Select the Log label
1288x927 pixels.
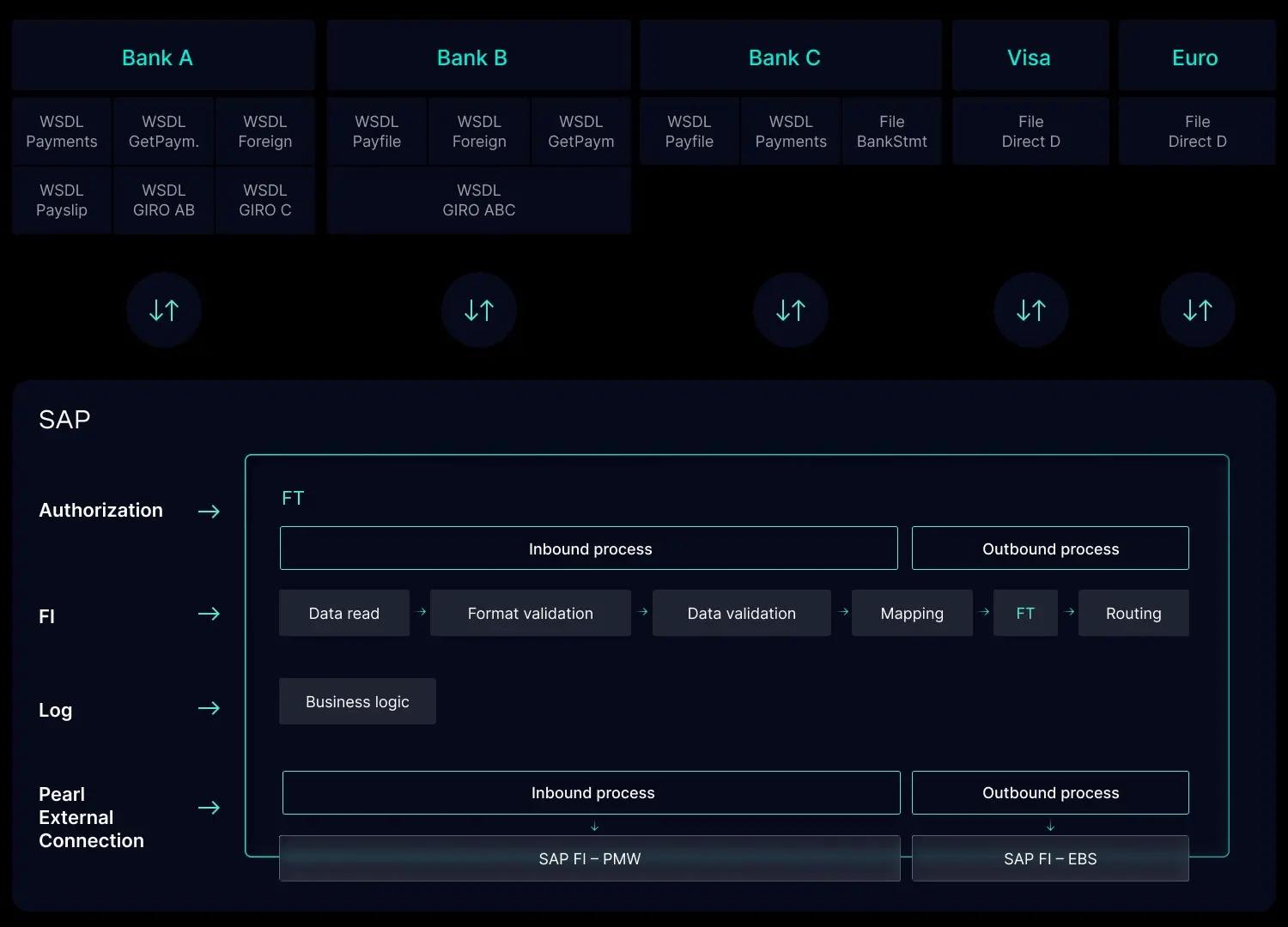tap(55, 710)
